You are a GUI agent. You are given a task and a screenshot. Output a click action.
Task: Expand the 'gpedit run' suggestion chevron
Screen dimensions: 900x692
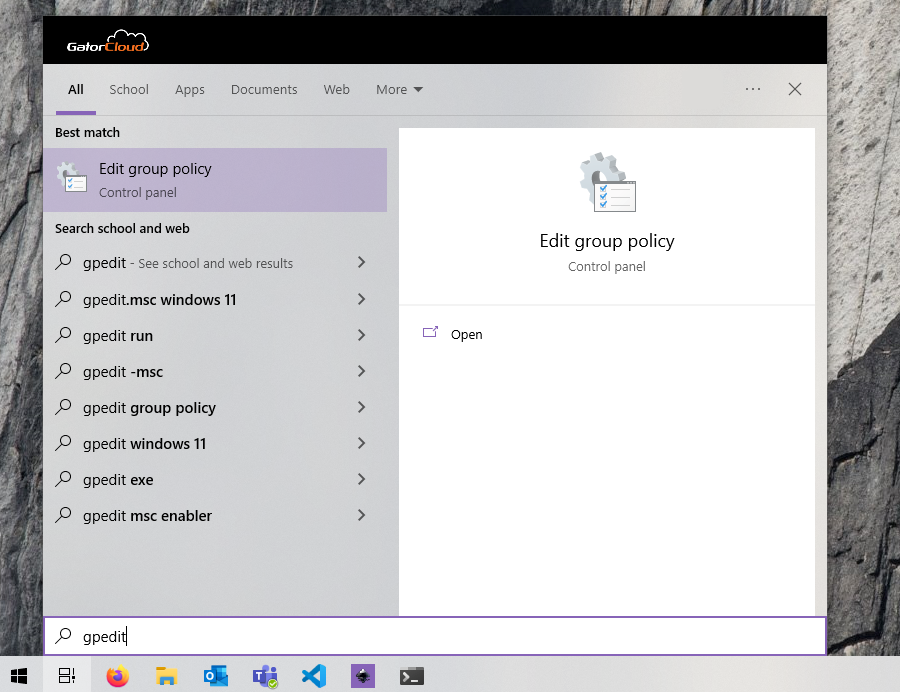tap(361, 335)
